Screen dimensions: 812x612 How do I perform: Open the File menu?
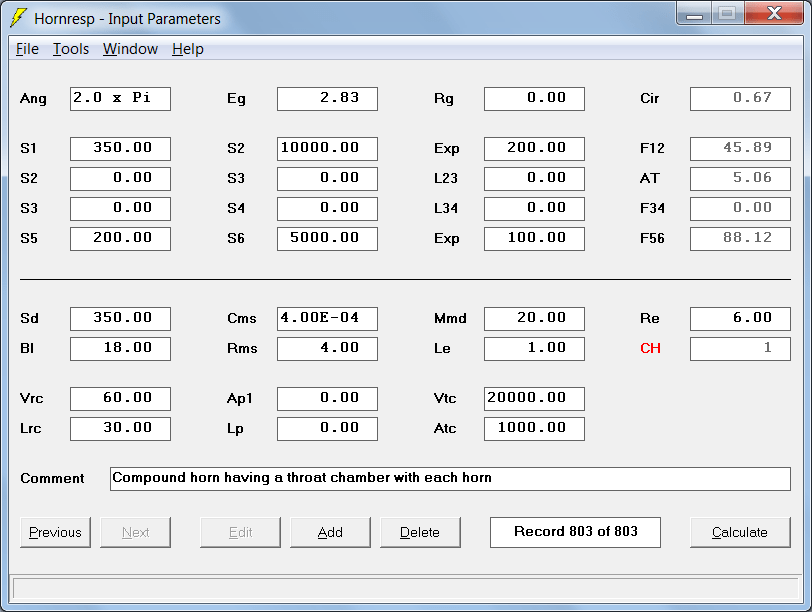tap(27, 49)
